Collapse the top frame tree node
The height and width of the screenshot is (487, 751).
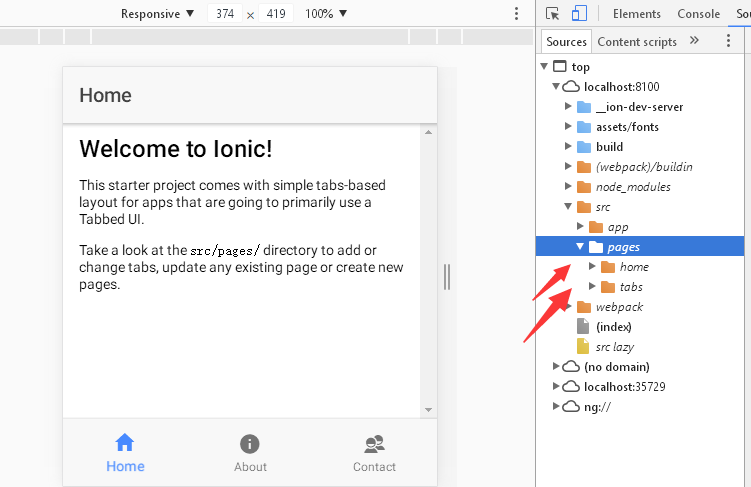point(544,66)
